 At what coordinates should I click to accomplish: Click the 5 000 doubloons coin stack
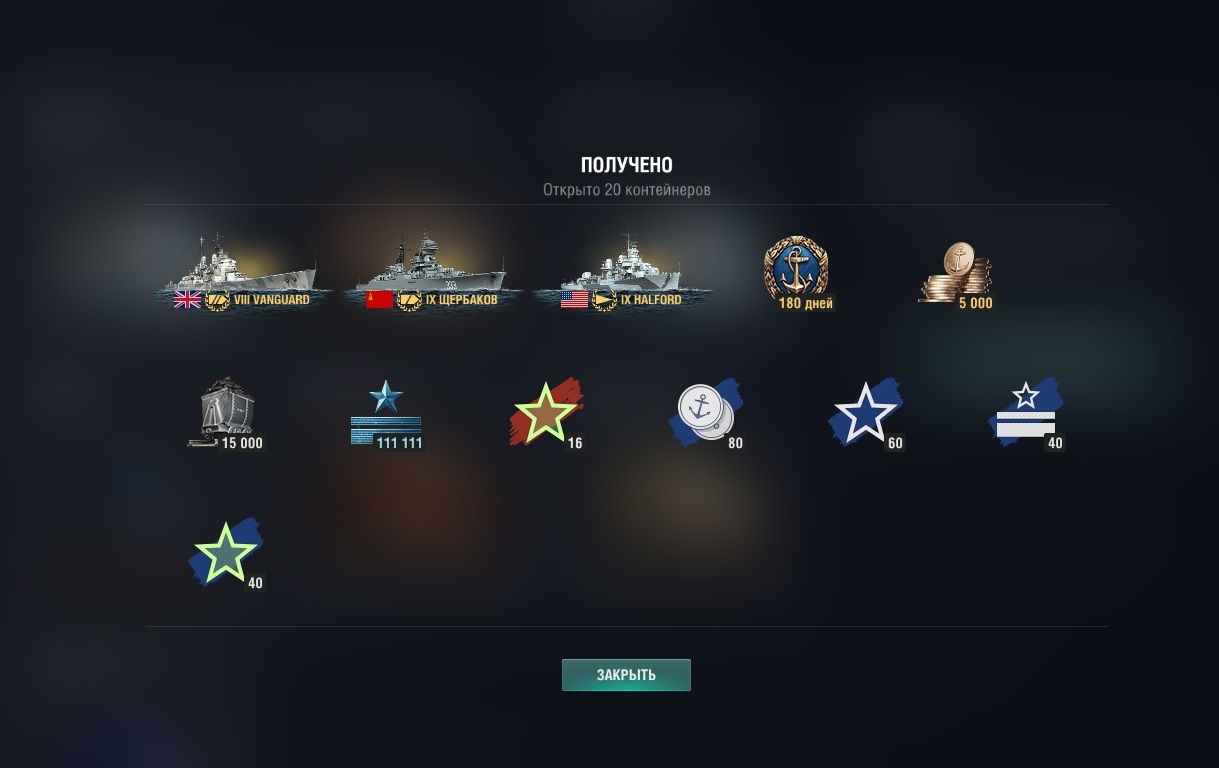[x=956, y=274]
